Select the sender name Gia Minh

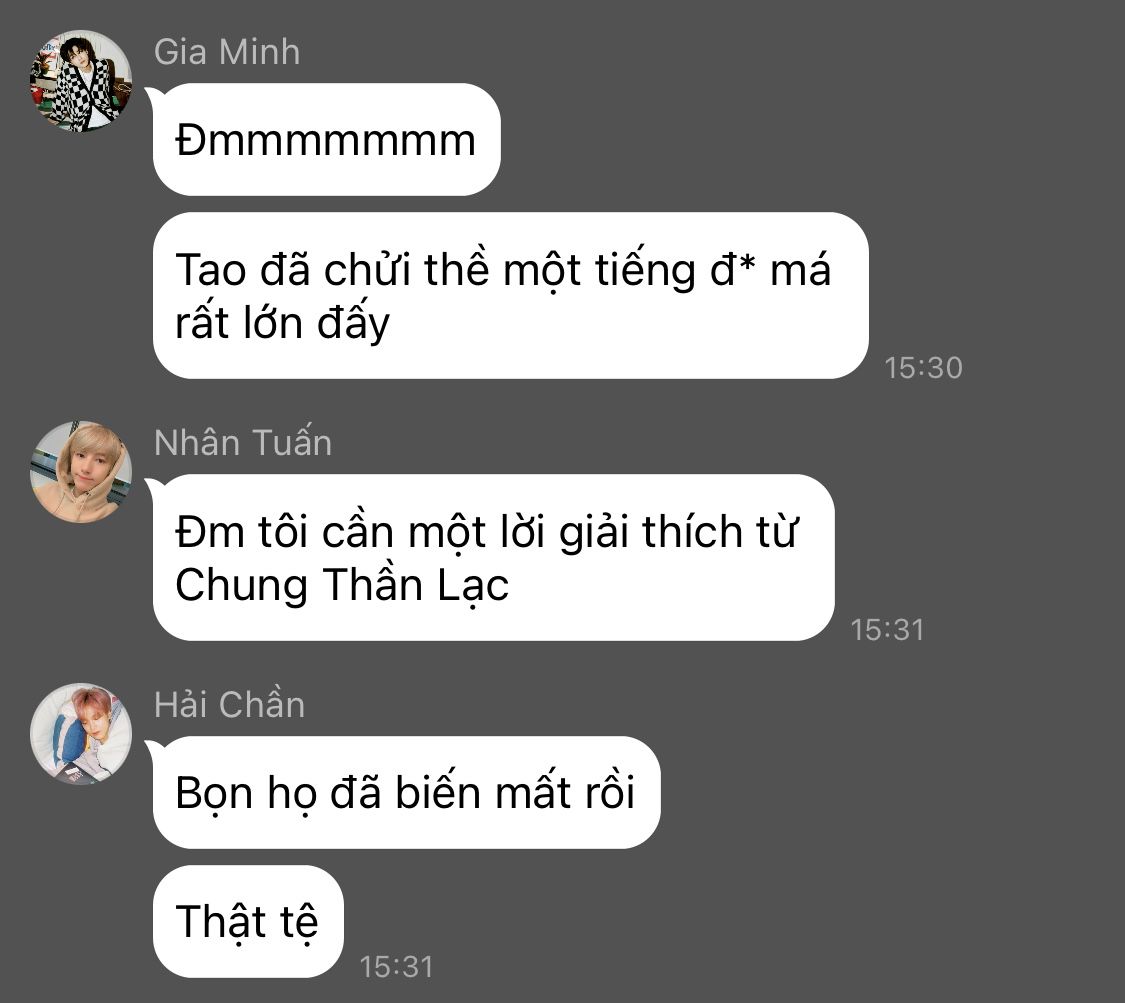(x=227, y=52)
